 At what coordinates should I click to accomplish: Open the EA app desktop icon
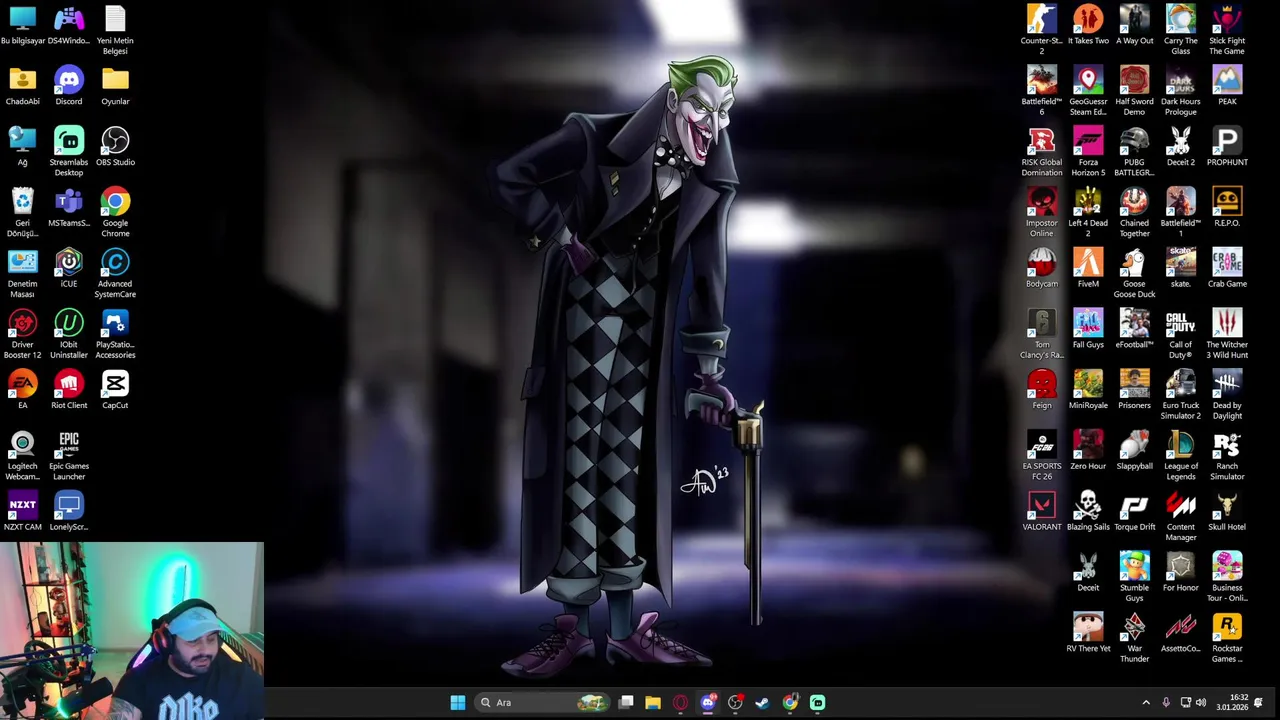[x=22, y=384]
